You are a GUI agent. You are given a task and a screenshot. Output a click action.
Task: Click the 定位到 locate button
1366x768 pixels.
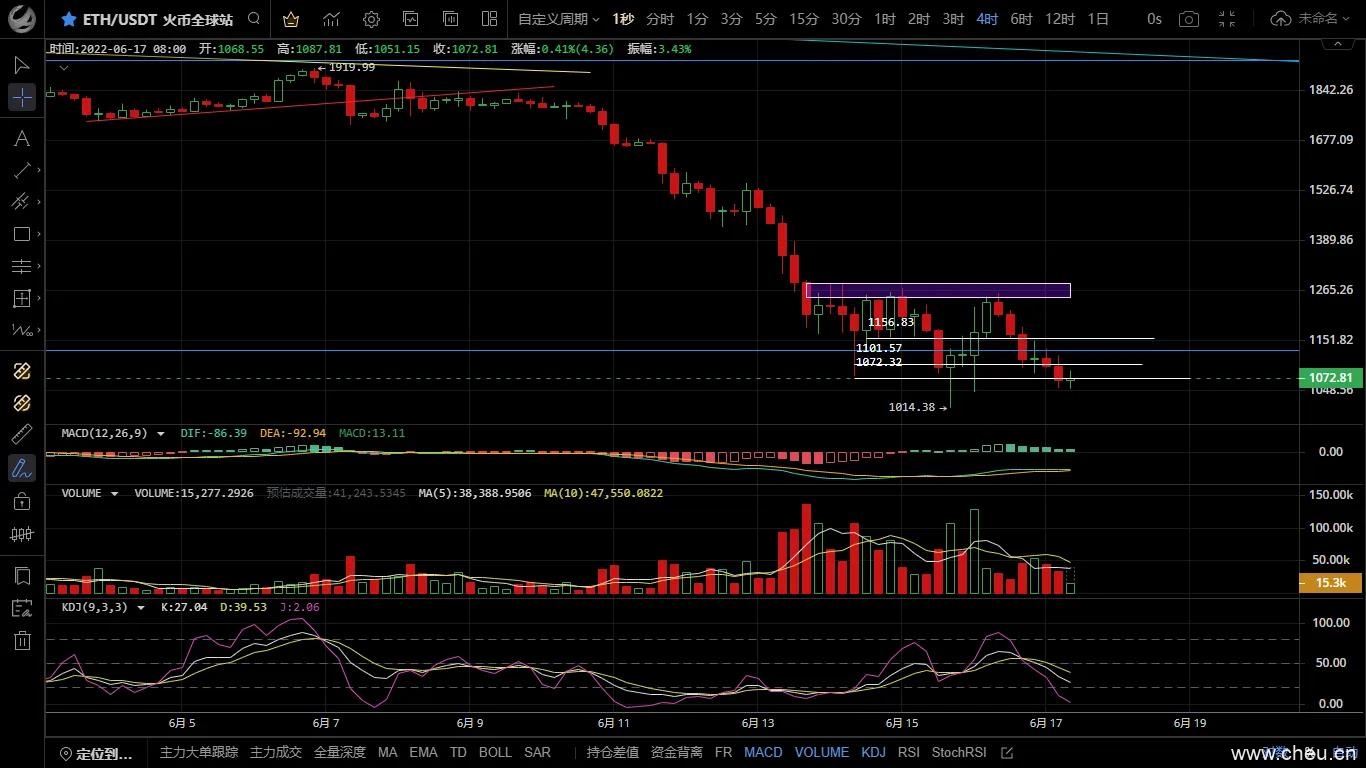click(x=97, y=753)
